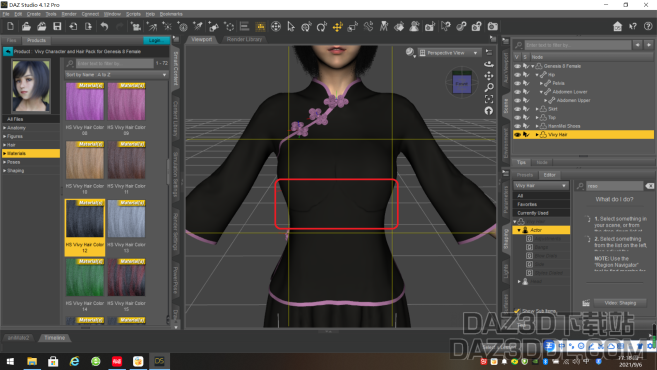
Task: Open the Timeline tab
Action: click(54, 338)
